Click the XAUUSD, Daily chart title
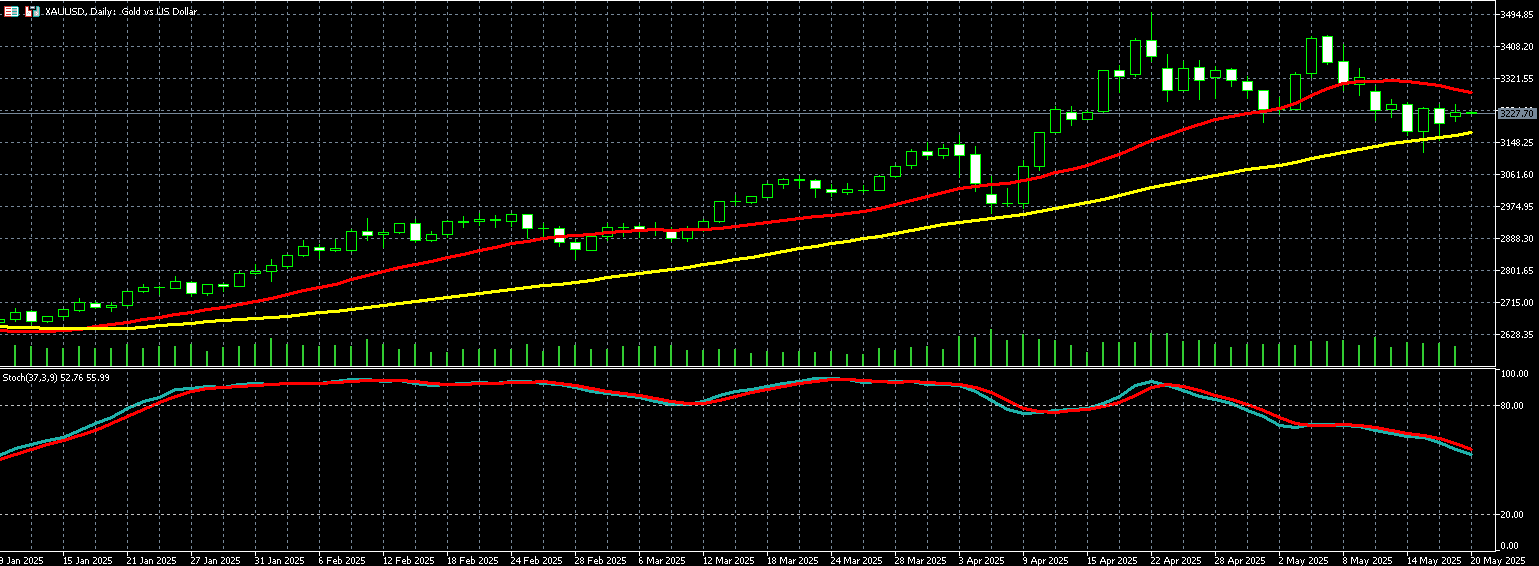 114,11
